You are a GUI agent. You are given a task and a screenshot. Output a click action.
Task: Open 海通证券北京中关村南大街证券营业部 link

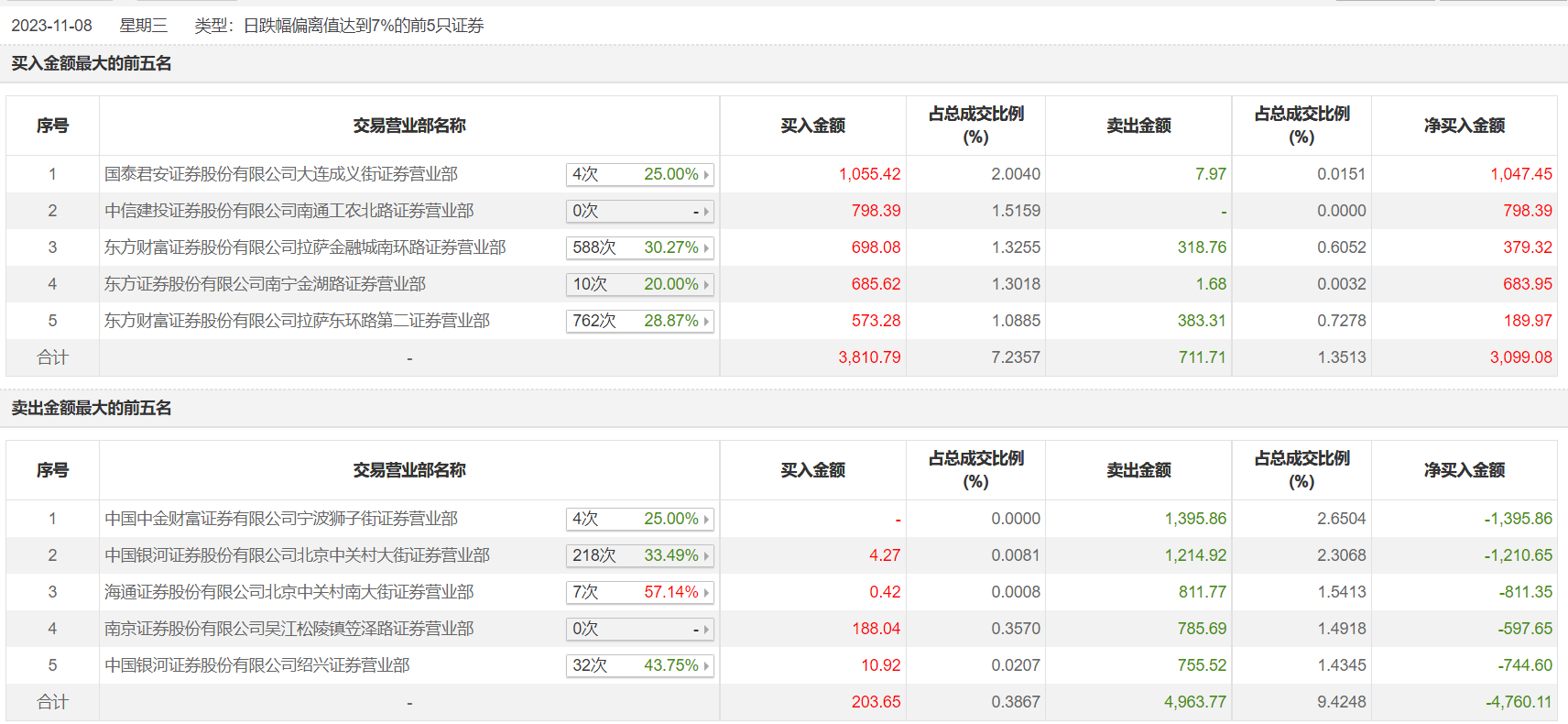[x=289, y=592]
